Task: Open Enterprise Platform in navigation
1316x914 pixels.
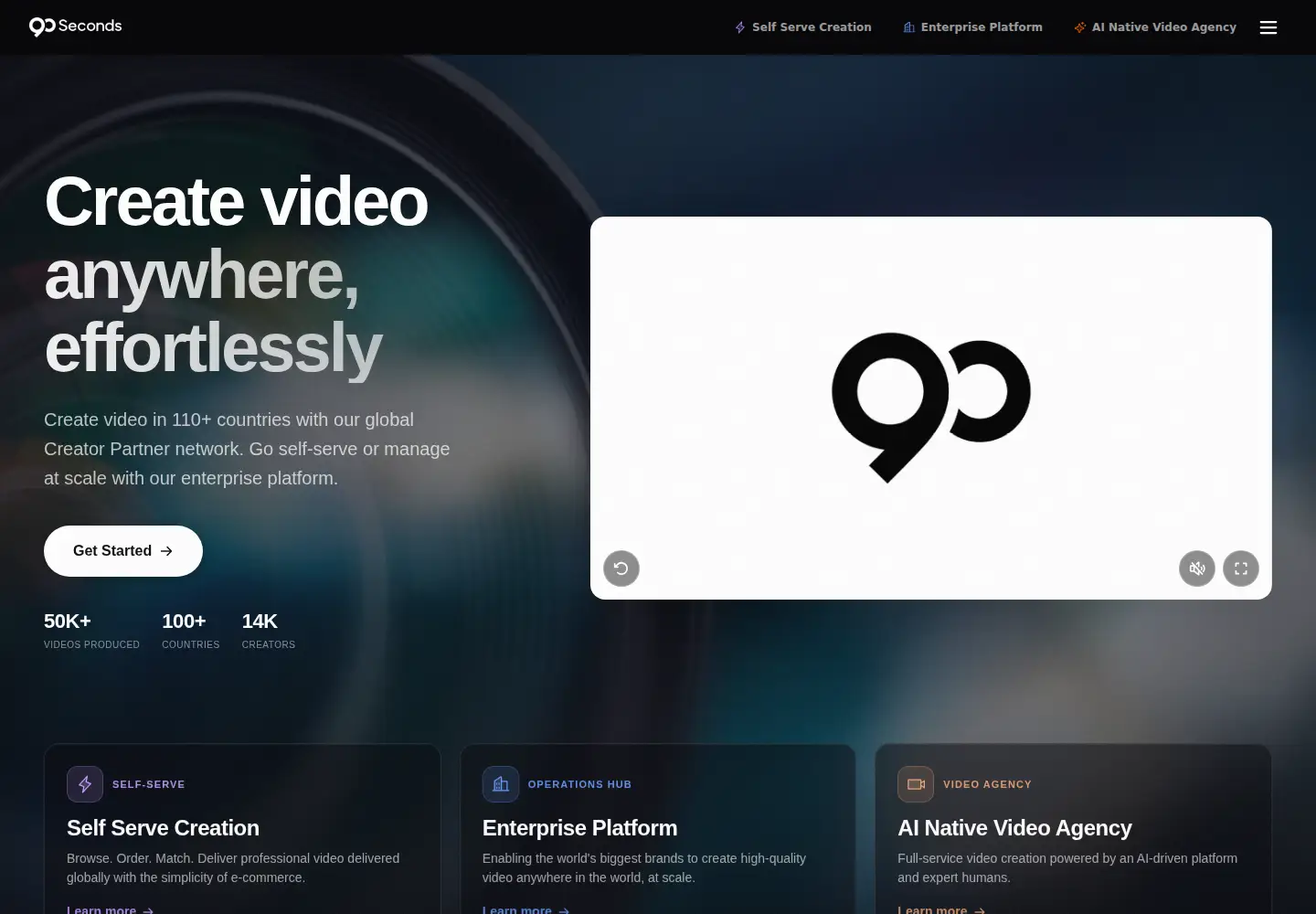Action: 973,27
